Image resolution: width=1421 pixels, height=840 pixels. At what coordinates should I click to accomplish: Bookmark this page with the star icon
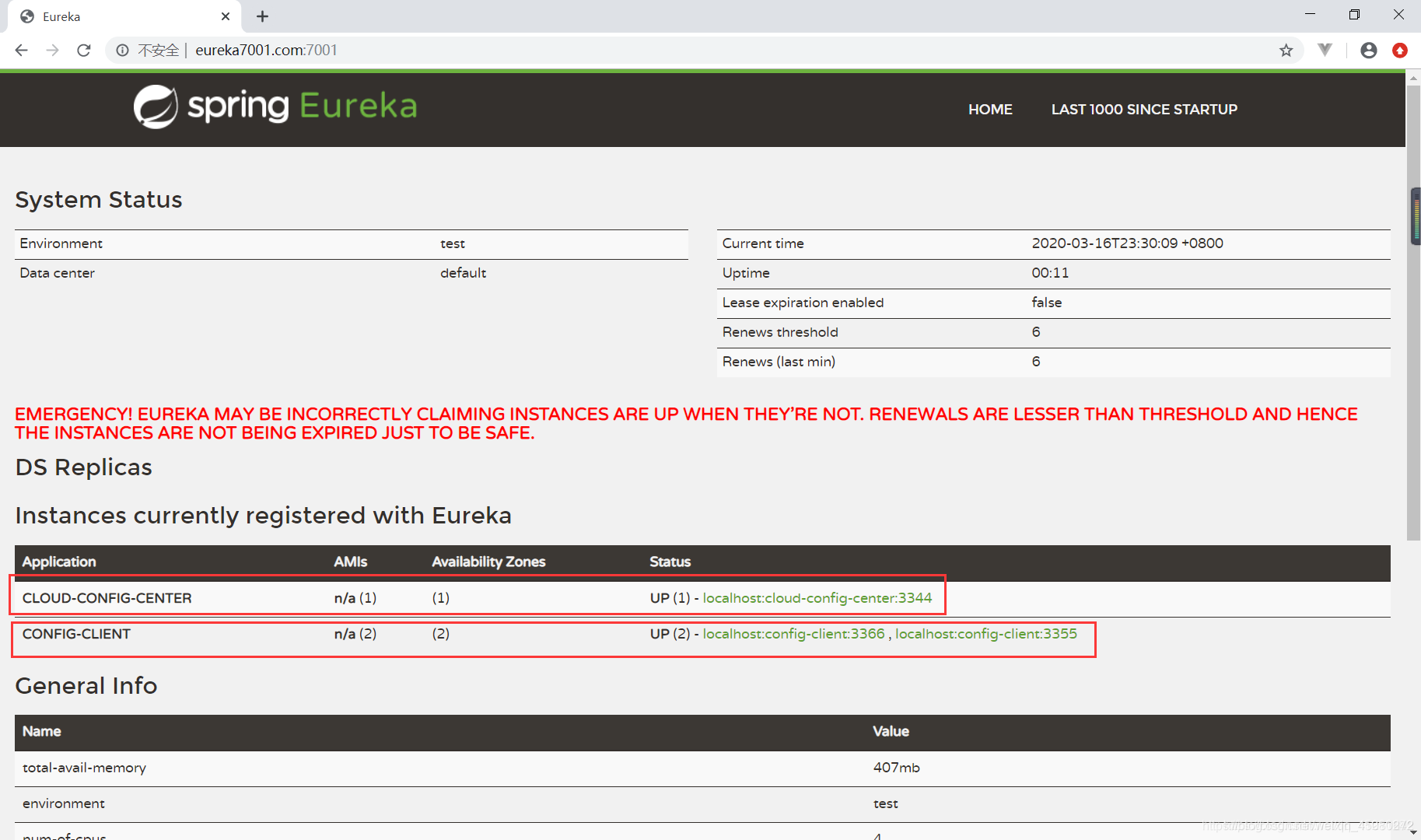pyautogui.click(x=1286, y=51)
